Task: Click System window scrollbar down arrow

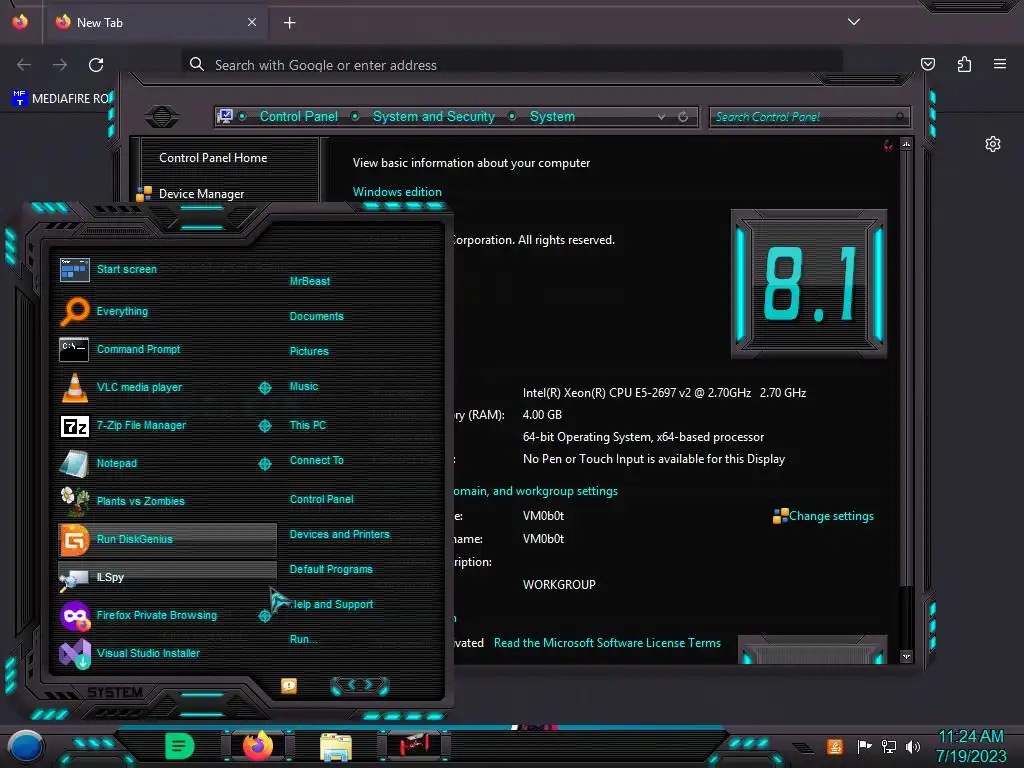Action: click(906, 657)
